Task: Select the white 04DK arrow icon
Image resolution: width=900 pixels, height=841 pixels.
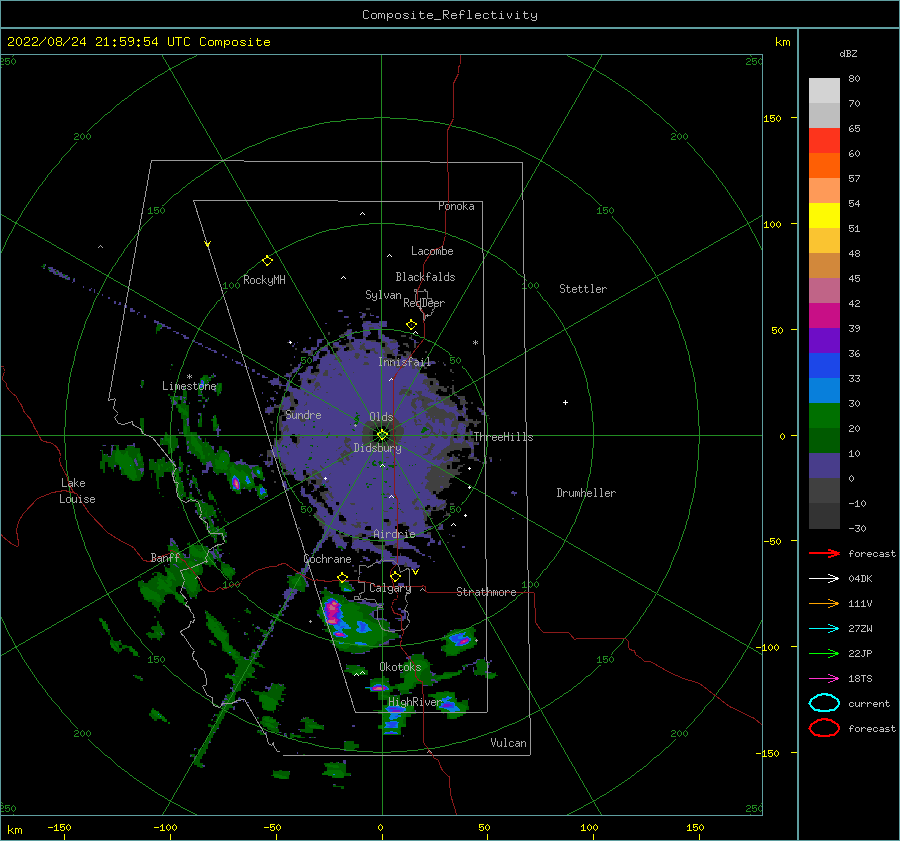Action: pos(824,578)
